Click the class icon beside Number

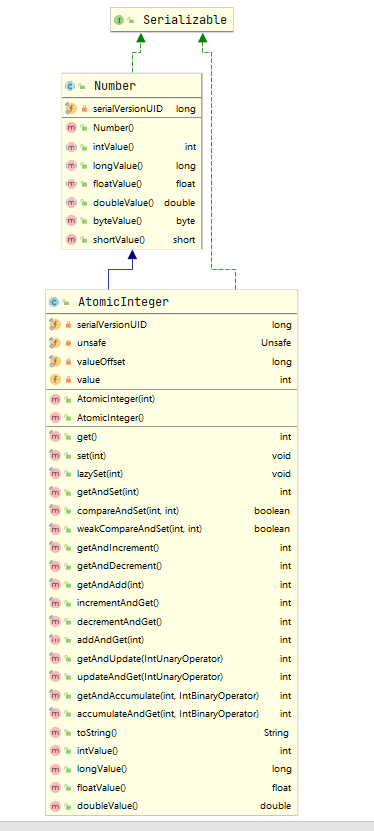click(70, 86)
